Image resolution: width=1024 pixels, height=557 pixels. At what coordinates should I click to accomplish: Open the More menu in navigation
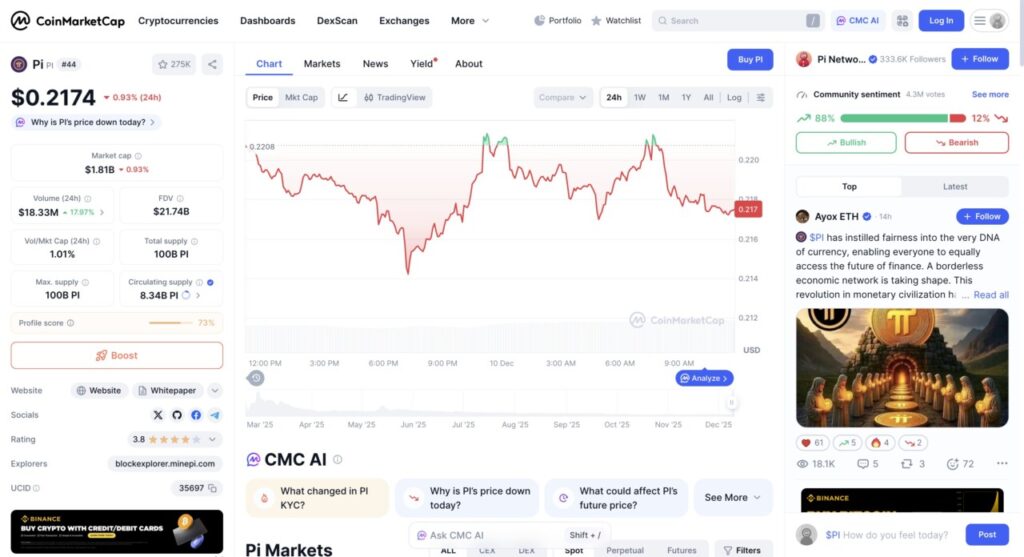pos(469,20)
